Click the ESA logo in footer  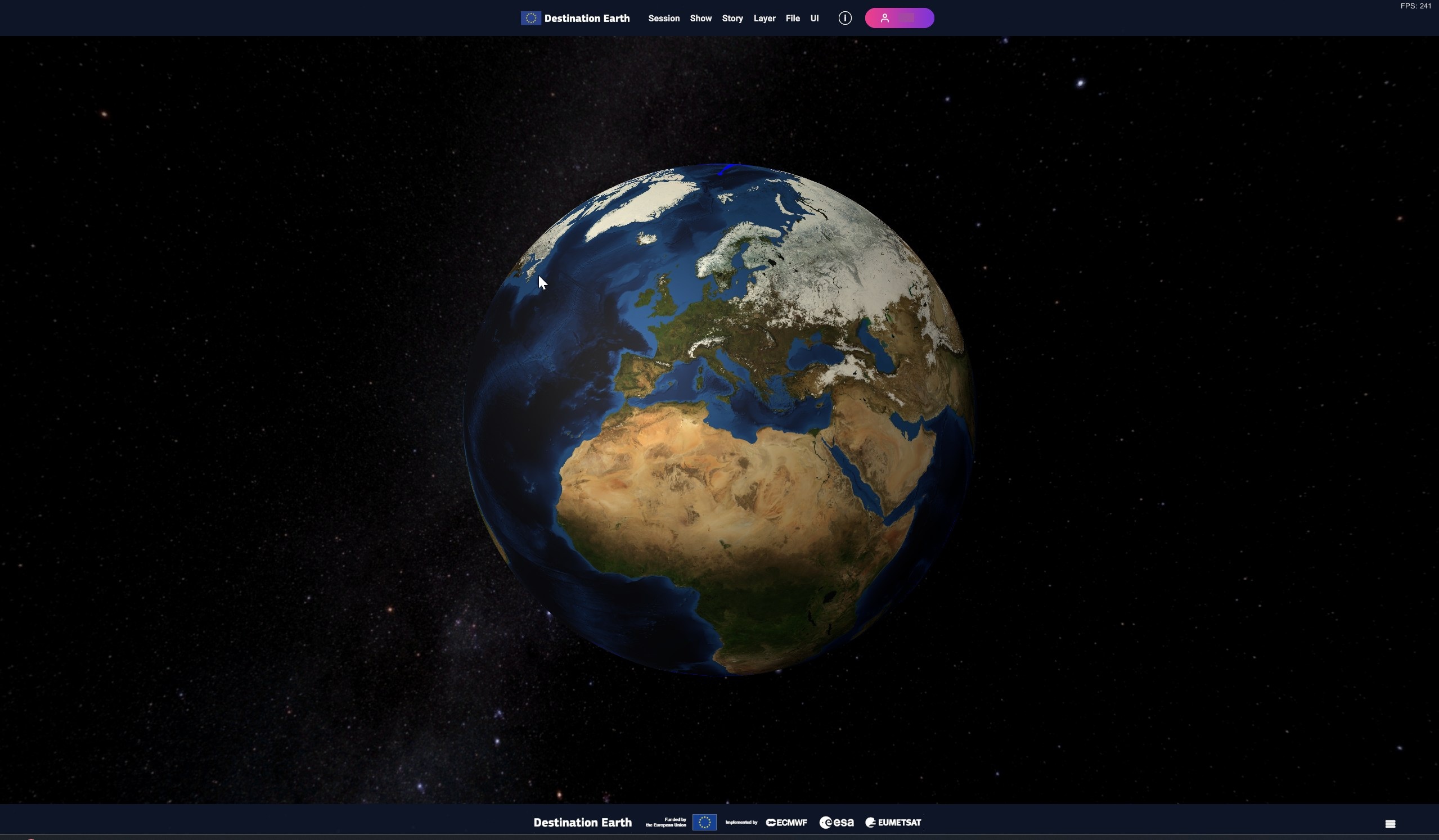point(836,823)
